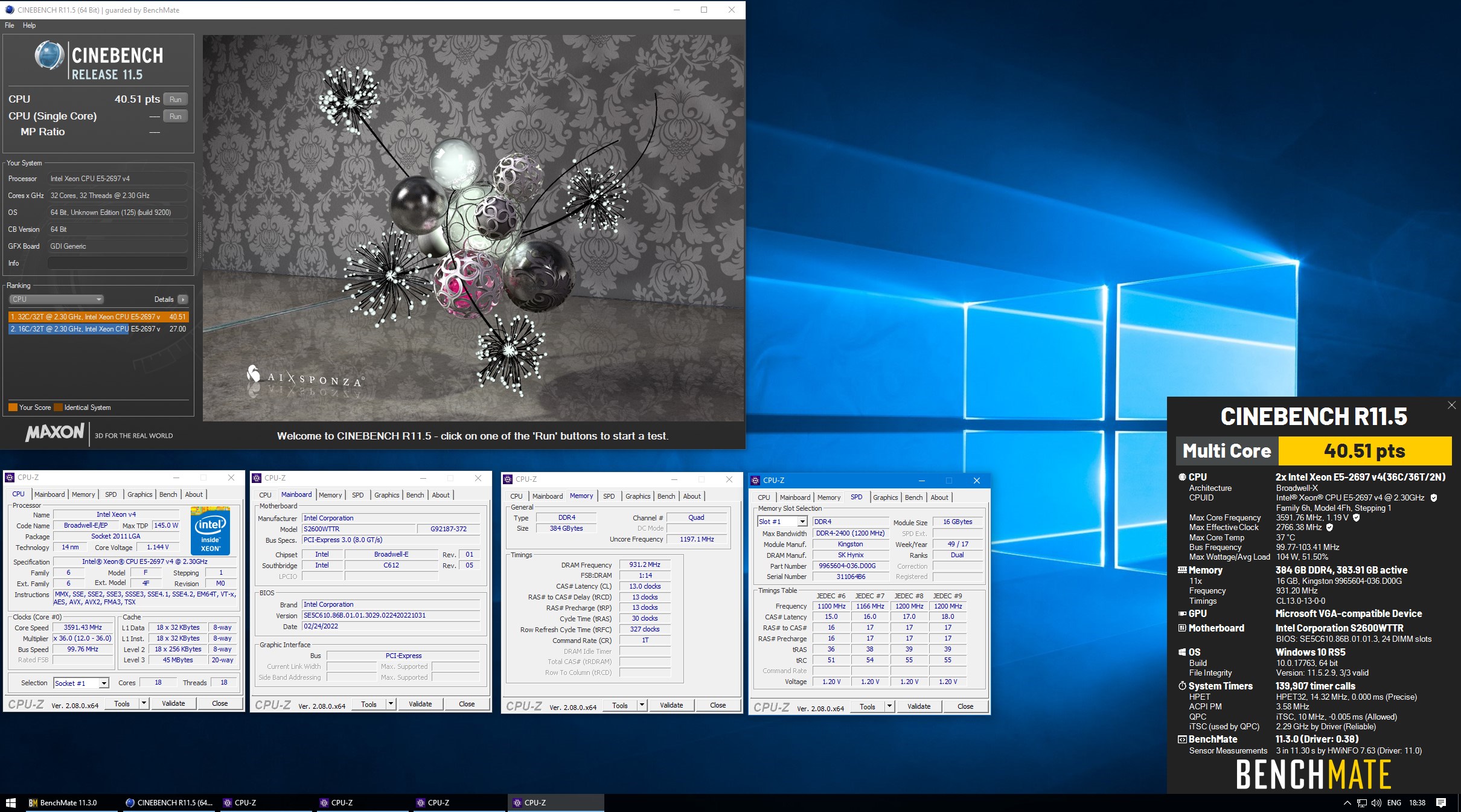1461x812 pixels.
Task: Expand Tools arrow in Mainboard CPU-Z window
Action: [391, 705]
